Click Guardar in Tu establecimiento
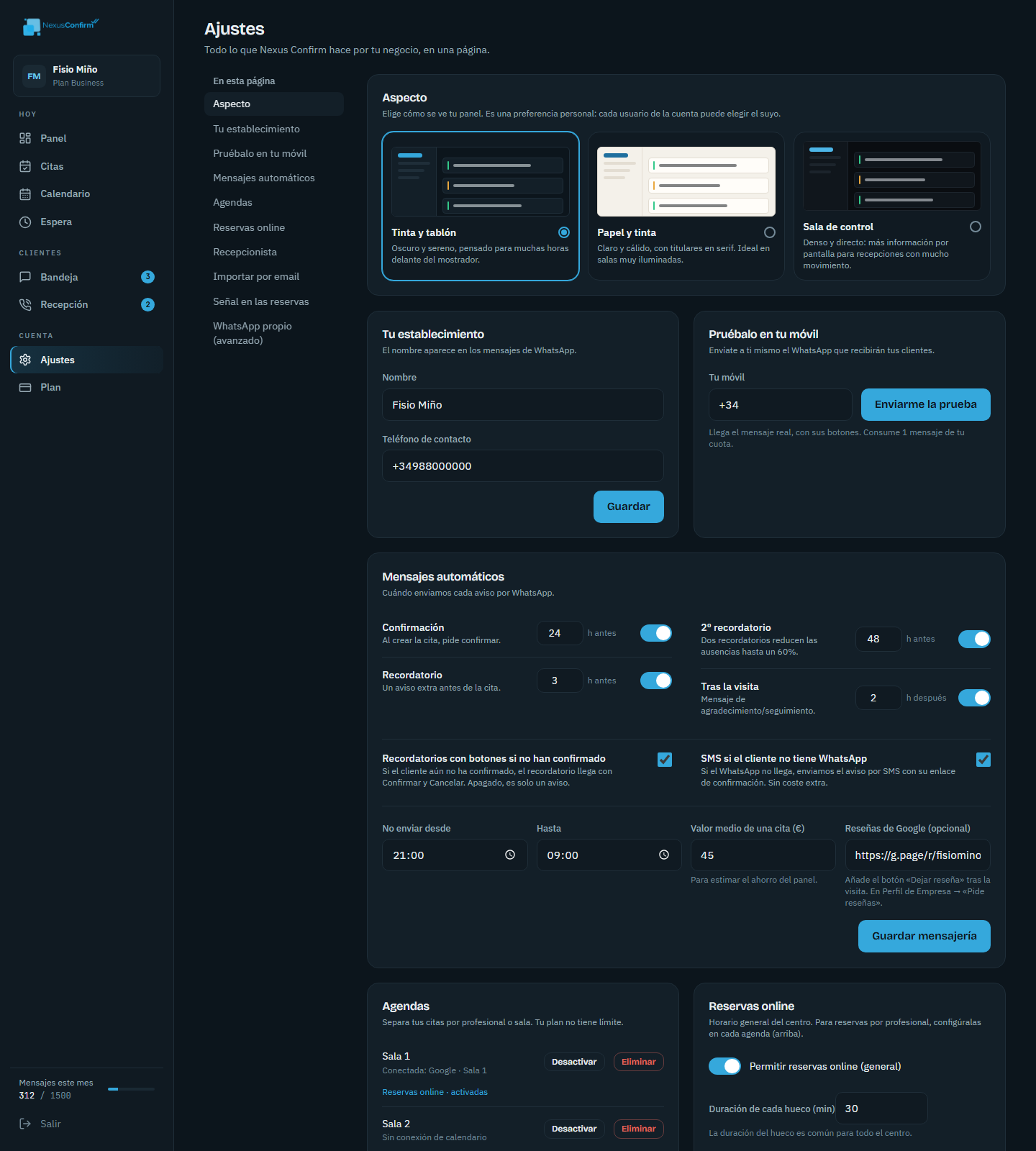 click(x=629, y=506)
